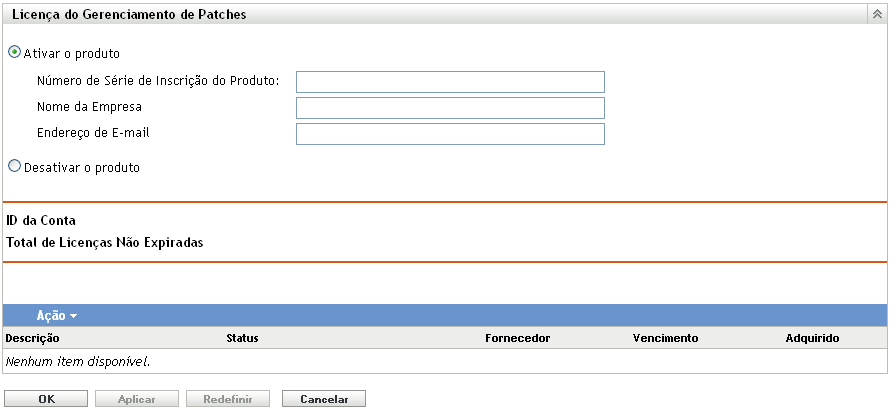The height and width of the screenshot is (411, 890).
Task: Click the Licença do Gerenciamento de Patches title
Action: pos(128,16)
